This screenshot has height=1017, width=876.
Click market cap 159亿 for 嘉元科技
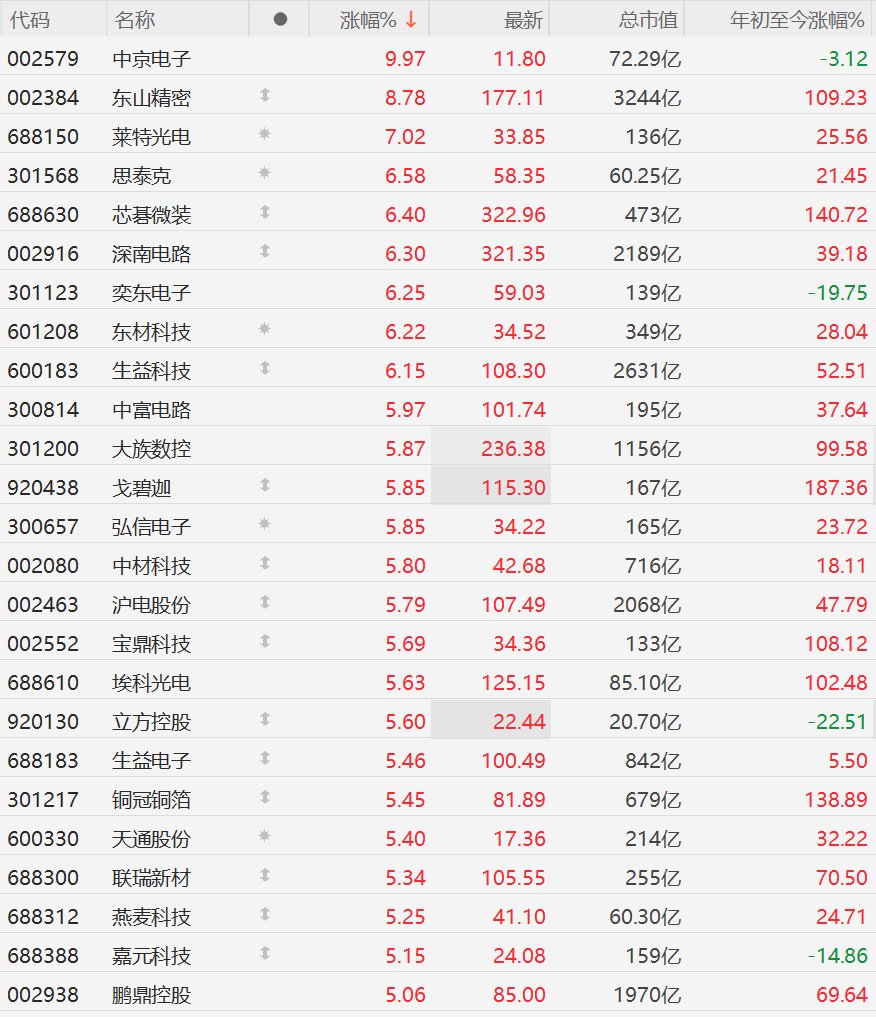click(x=653, y=956)
